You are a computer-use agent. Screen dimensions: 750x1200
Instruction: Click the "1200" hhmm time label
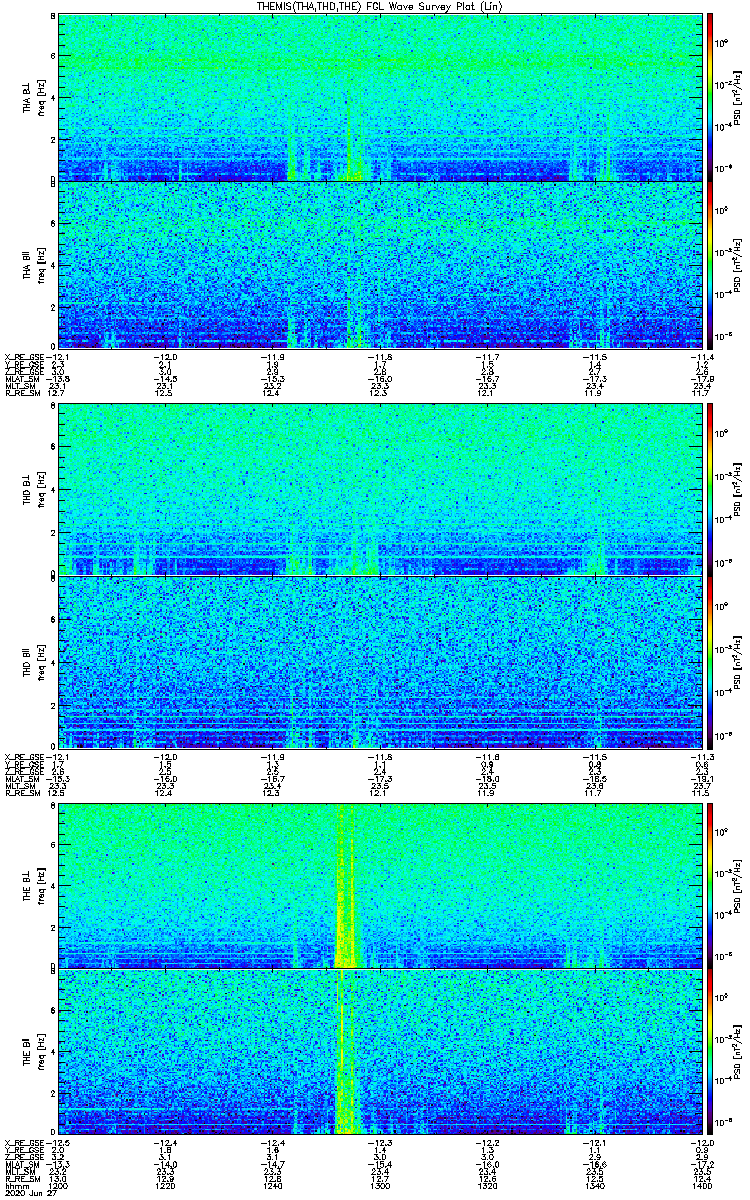pos(58,1187)
